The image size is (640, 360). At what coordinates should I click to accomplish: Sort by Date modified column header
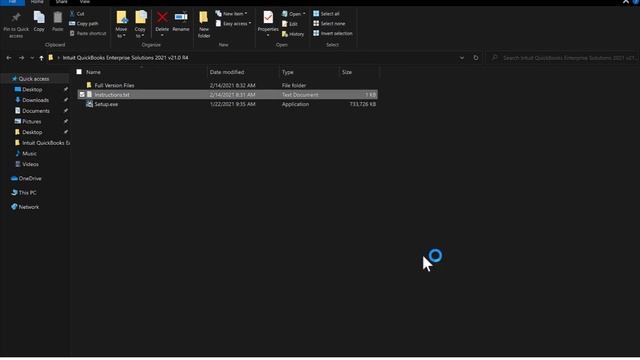pos(227,72)
